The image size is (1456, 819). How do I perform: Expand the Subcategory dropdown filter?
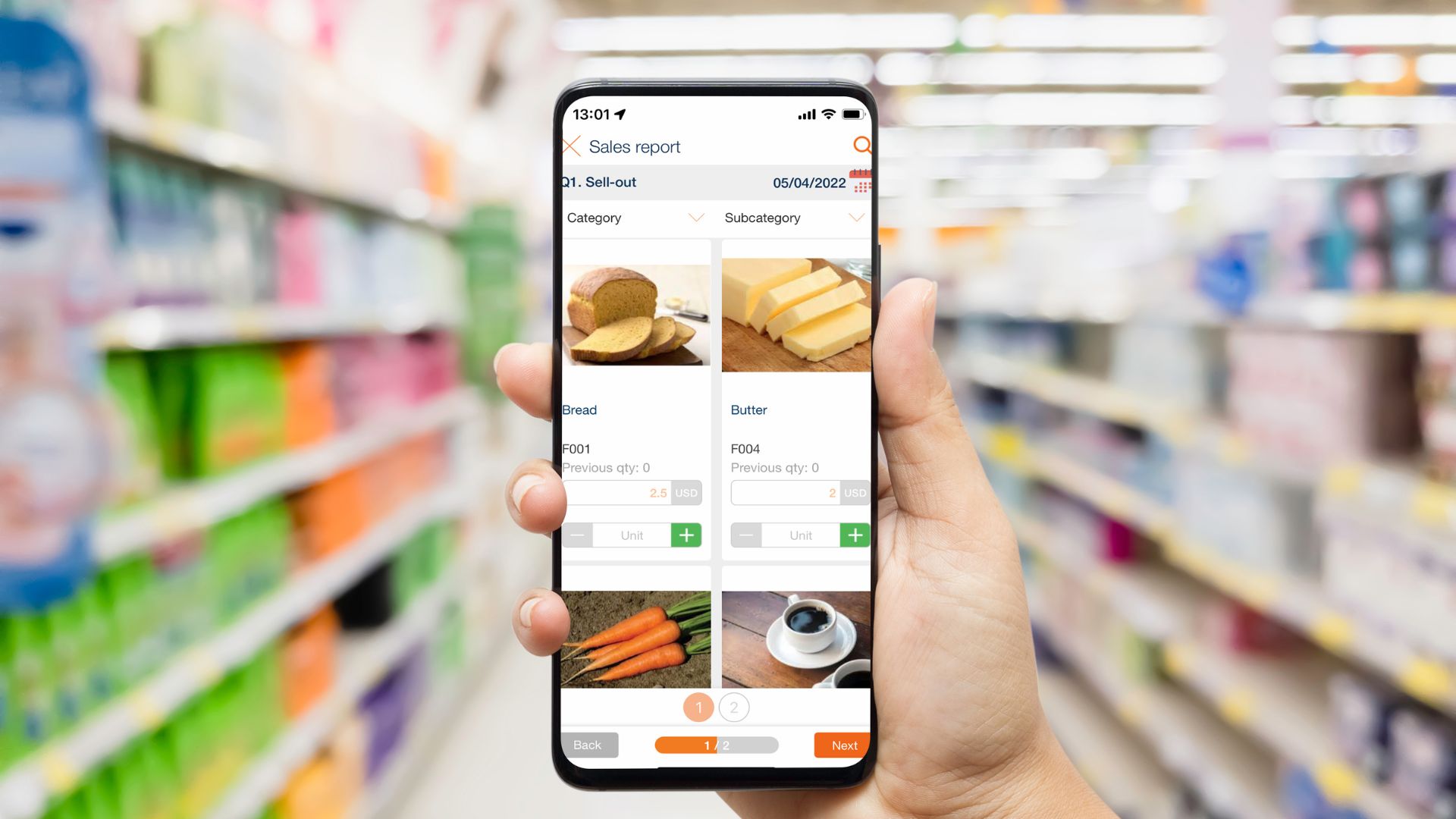point(793,217)
